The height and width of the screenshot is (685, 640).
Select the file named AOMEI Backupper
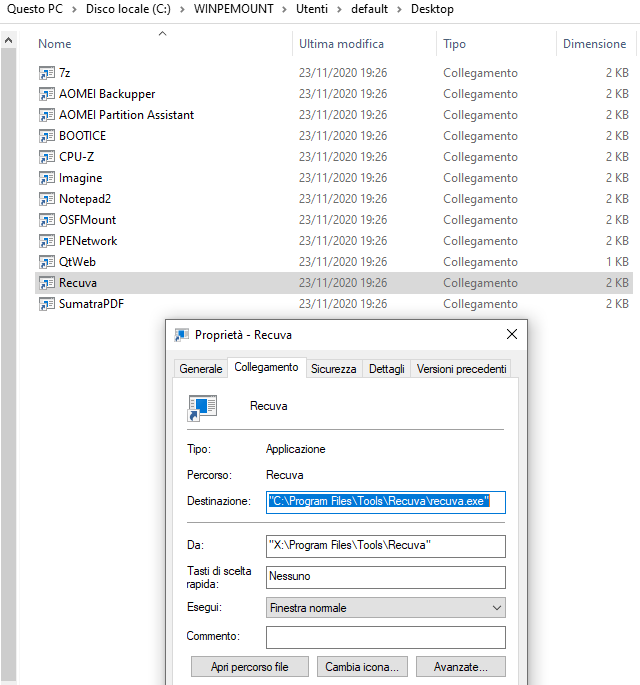pyautogui.click(x=107, y=94)
